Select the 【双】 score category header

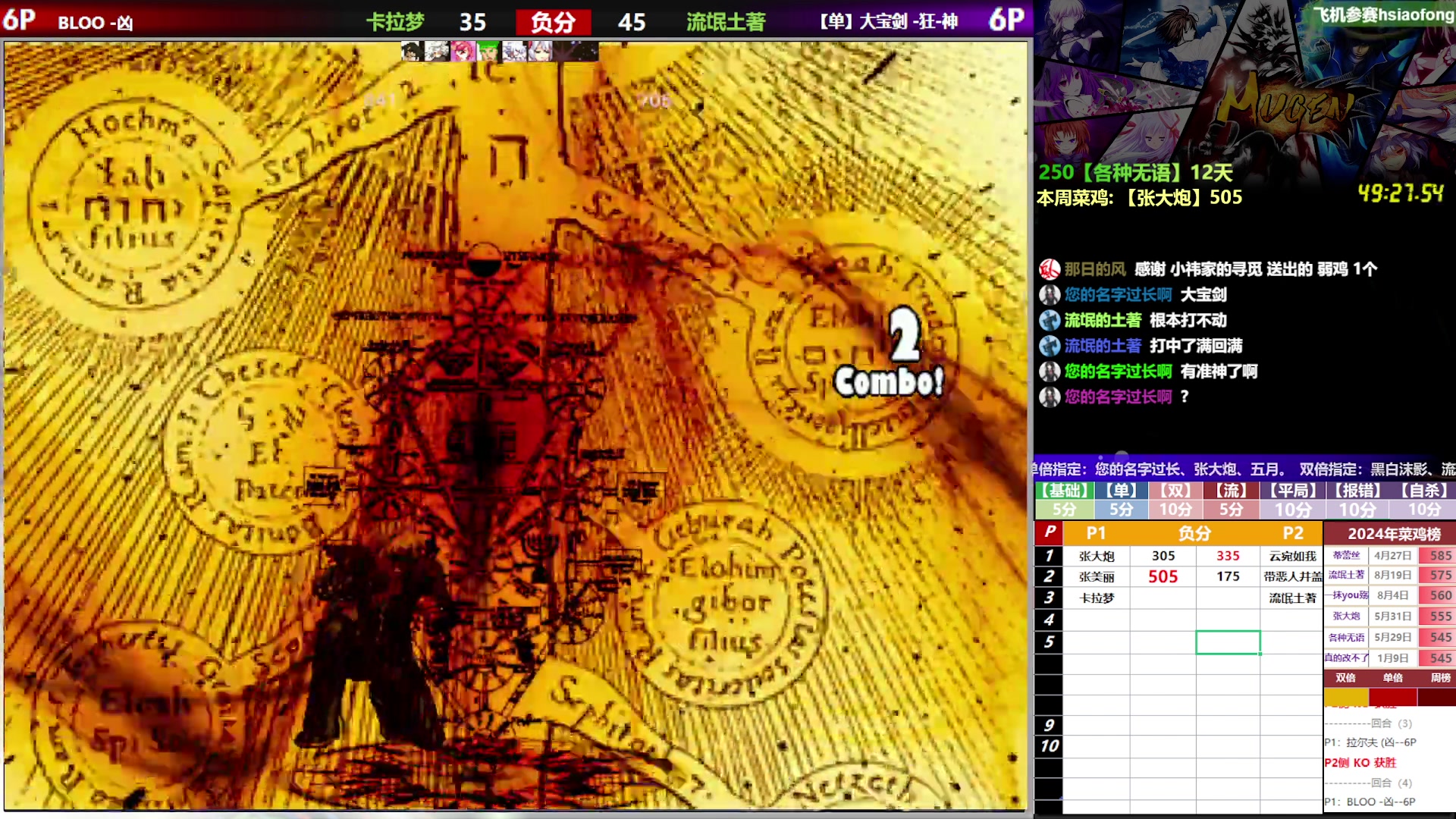click(x=1175, y=491)
